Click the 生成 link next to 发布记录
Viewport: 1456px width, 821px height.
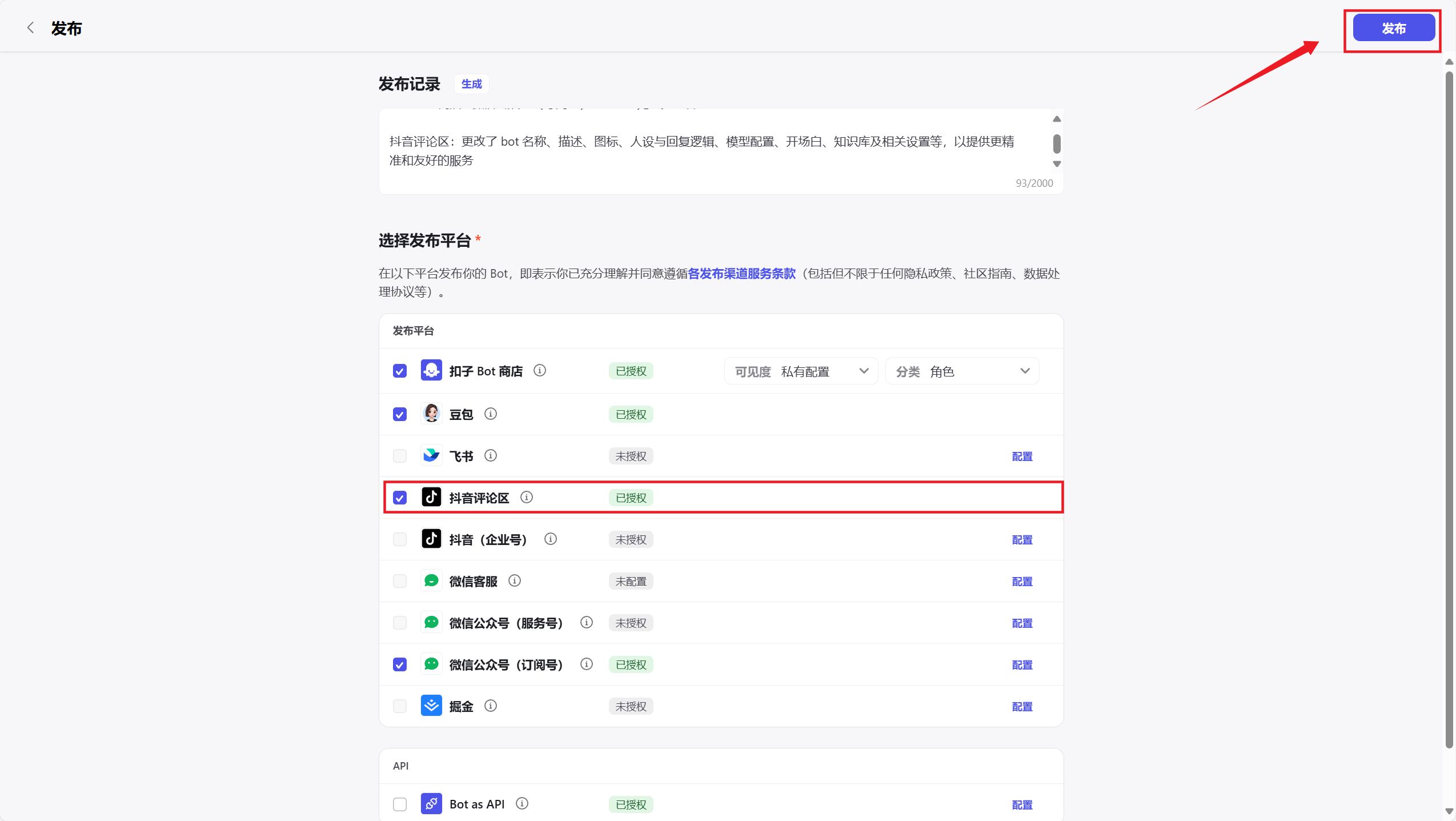[x=471, y=84]
